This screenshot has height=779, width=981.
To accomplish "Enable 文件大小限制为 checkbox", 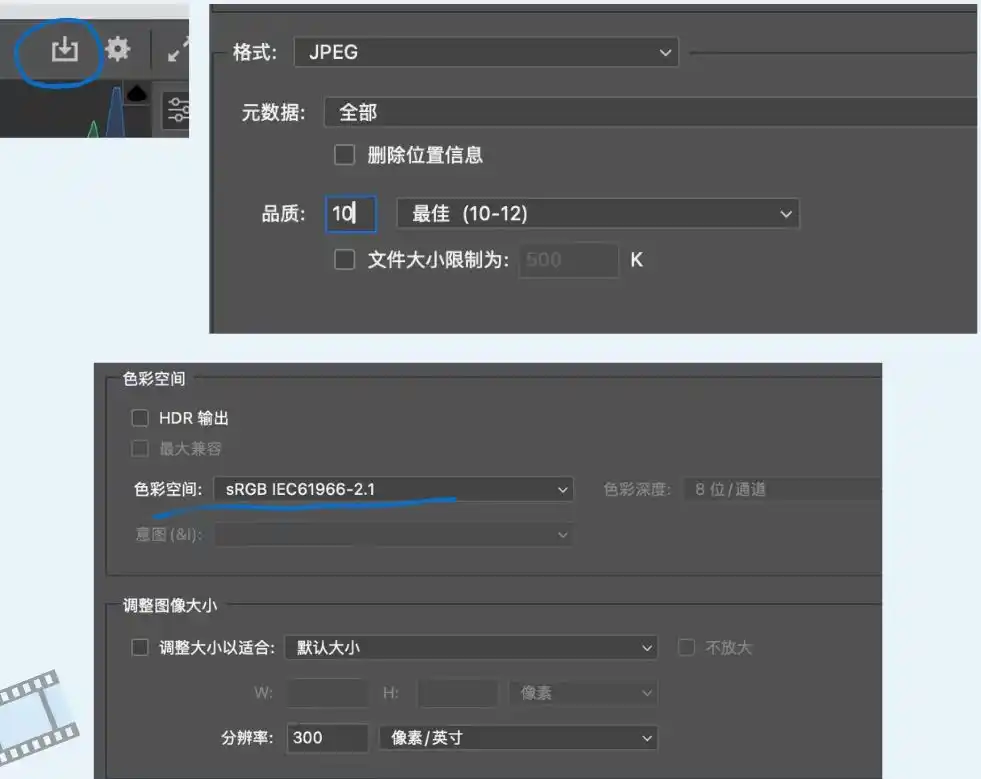I will tap(344, 260).
